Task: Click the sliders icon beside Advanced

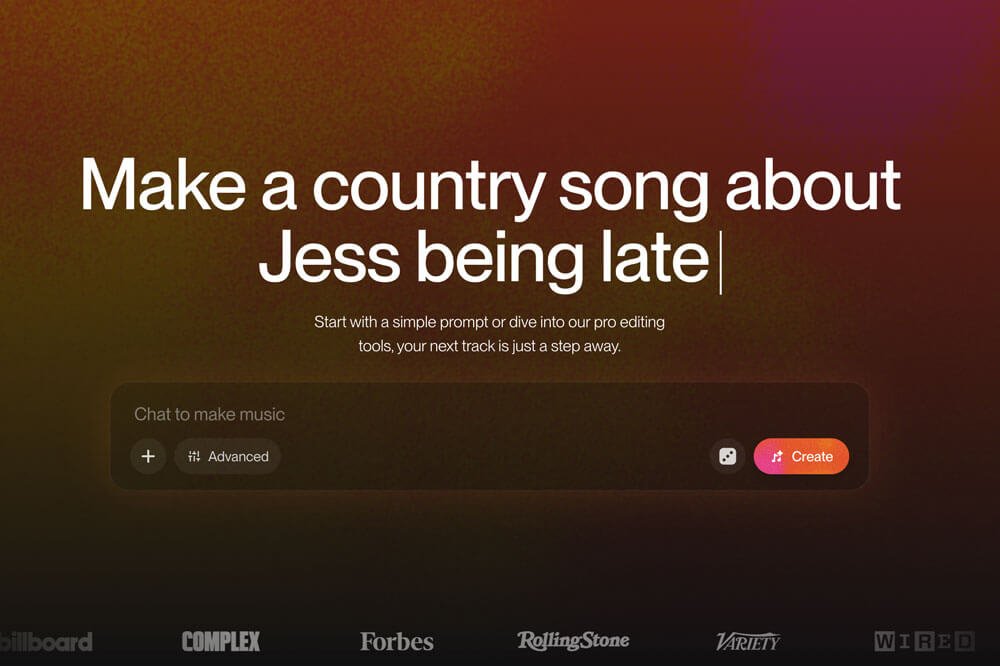Action: click(x=194, y=456)
